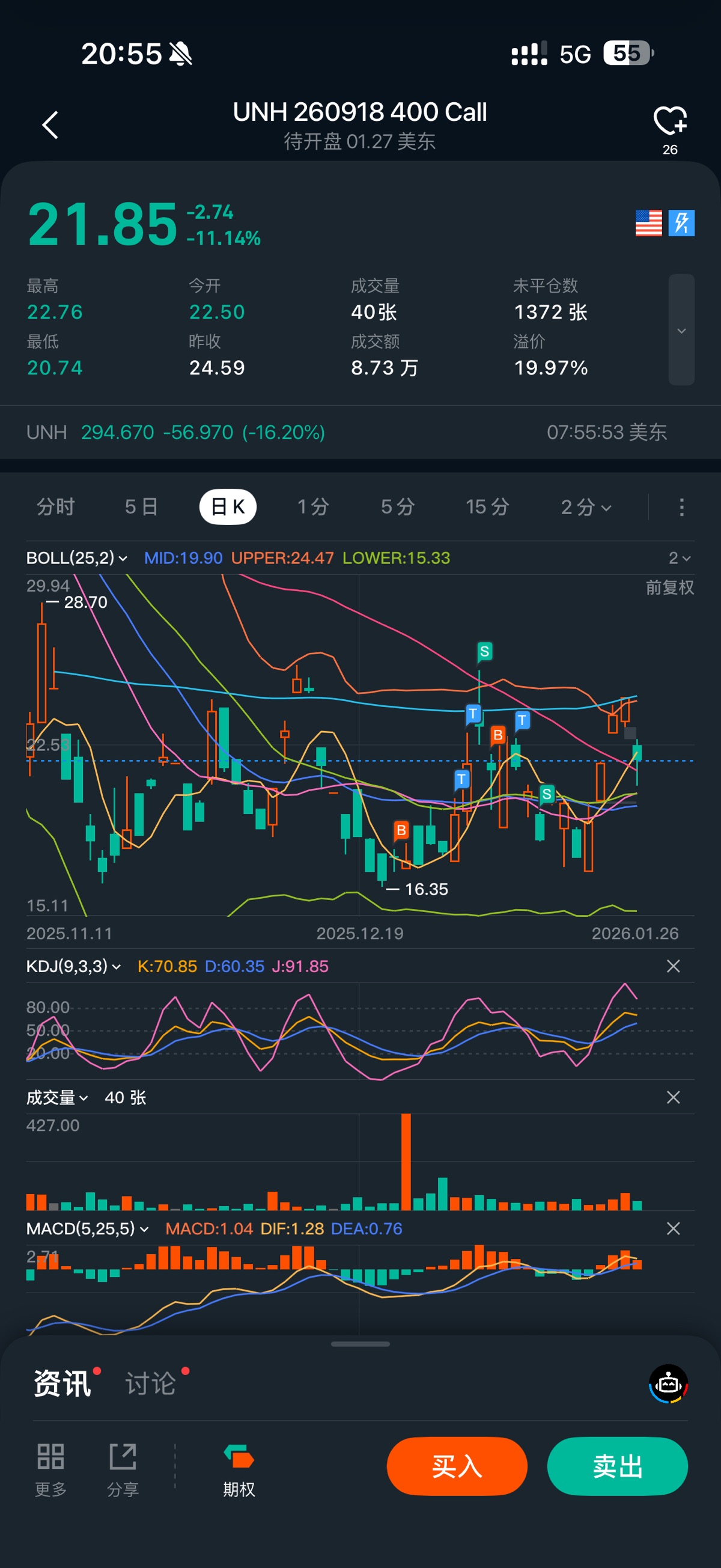Tap the back arrow icon
The width and height of the screenshot is (721, 1568).
point(50,126)
